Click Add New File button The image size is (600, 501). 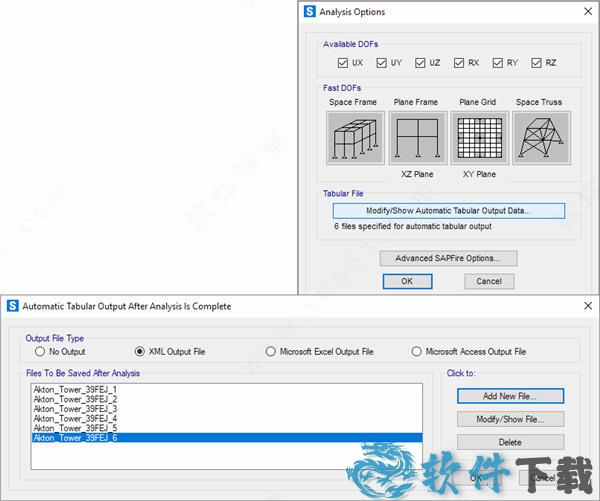(x=510, y=396)
